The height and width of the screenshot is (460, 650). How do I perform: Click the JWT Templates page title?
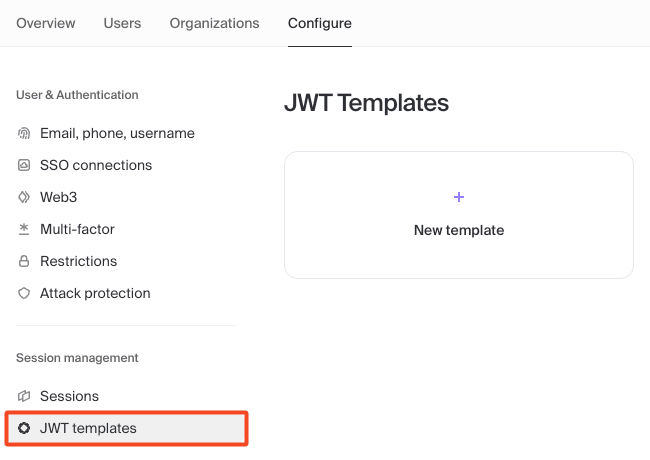click(x=366, y=103)
